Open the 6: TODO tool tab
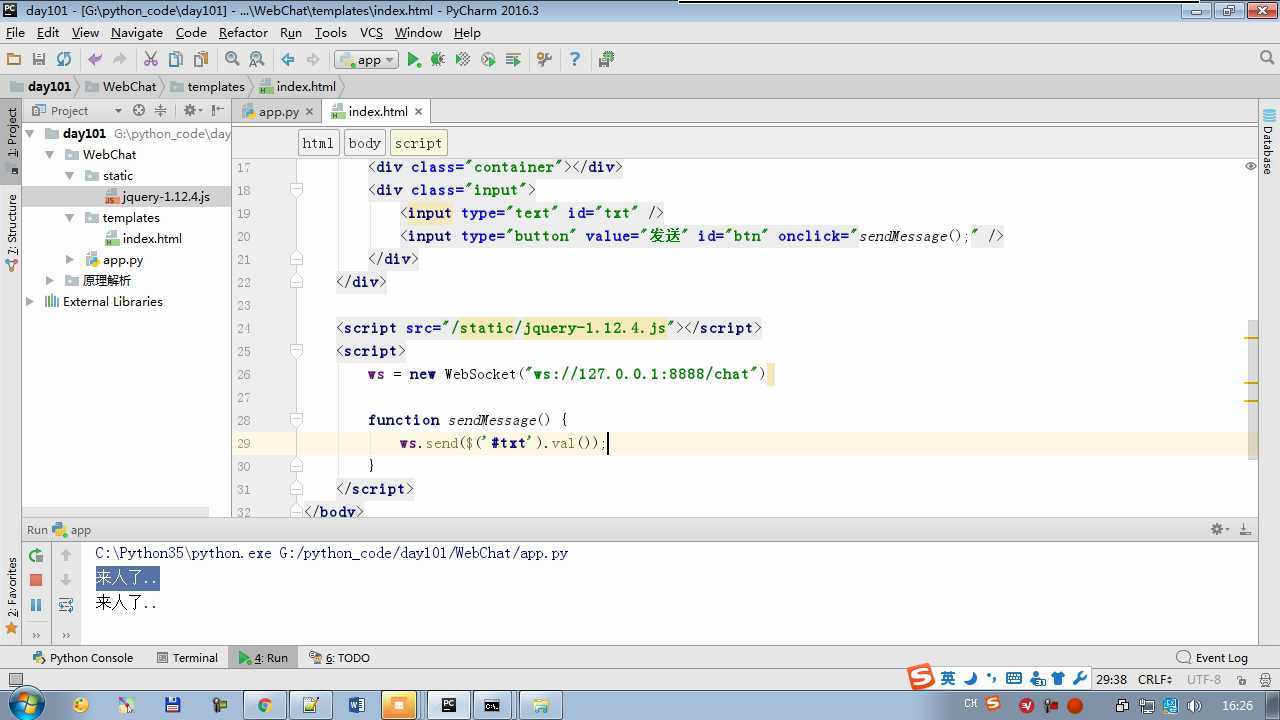The image size is (1280, 720). [339, 658]
